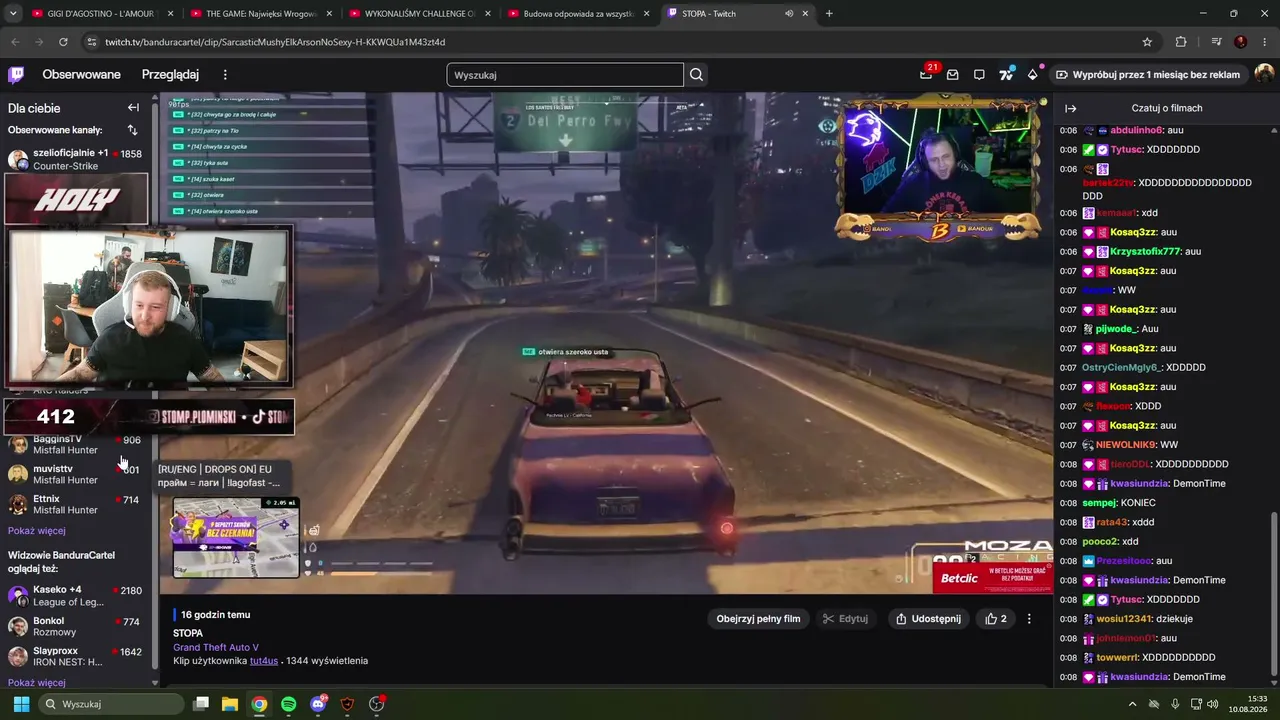
Task: Open the bits diamond icon
Action: pos(1032,75)
